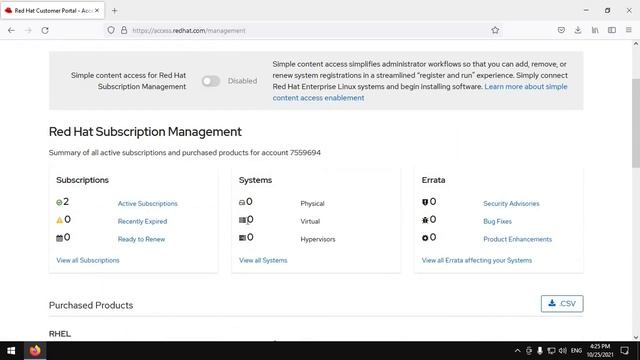Click the Purchased Products heading
This screenshot has width=640, height=360.
pos(91,305)
